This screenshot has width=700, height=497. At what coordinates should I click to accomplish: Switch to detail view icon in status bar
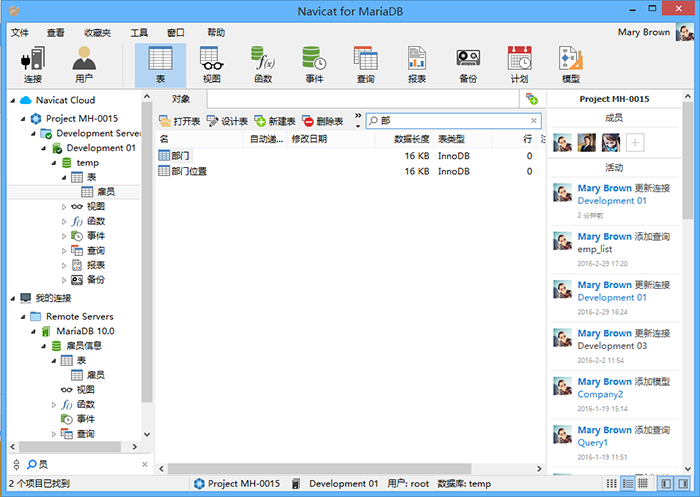tap(628, 484)
